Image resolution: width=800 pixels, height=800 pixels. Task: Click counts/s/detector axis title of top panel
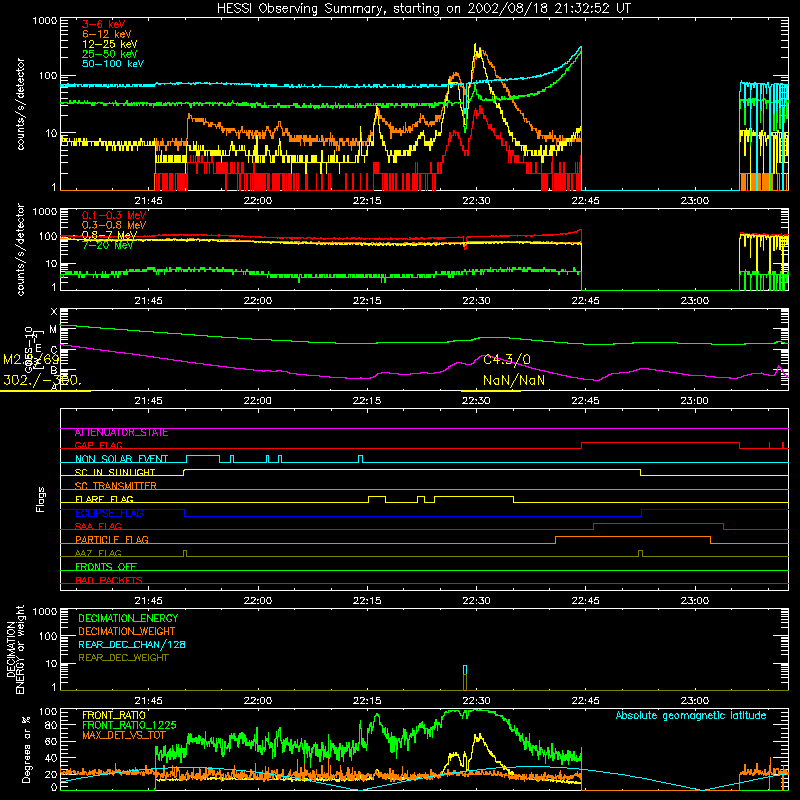(20, 104)
